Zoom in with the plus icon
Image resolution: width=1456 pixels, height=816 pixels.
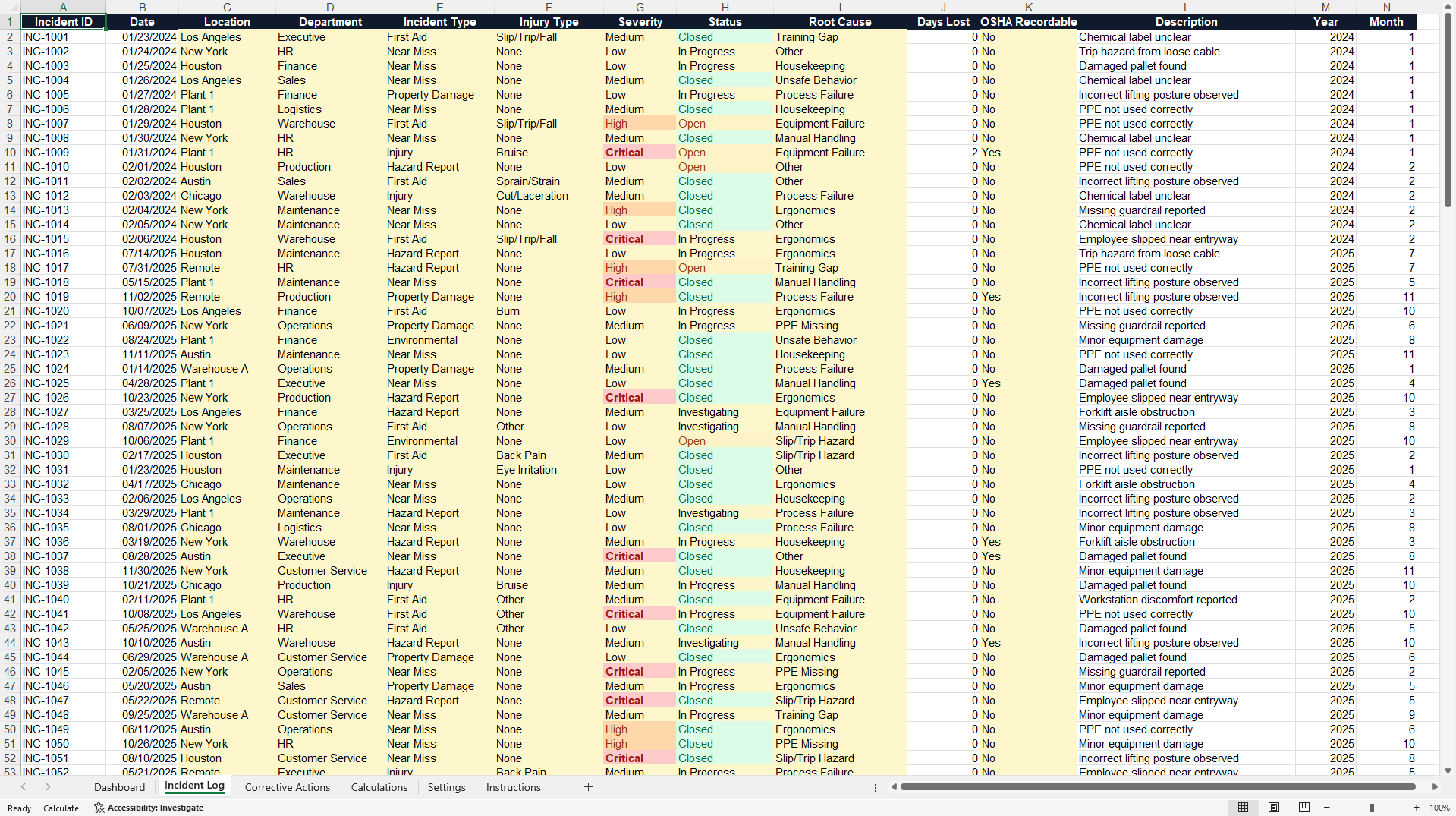1416,808
